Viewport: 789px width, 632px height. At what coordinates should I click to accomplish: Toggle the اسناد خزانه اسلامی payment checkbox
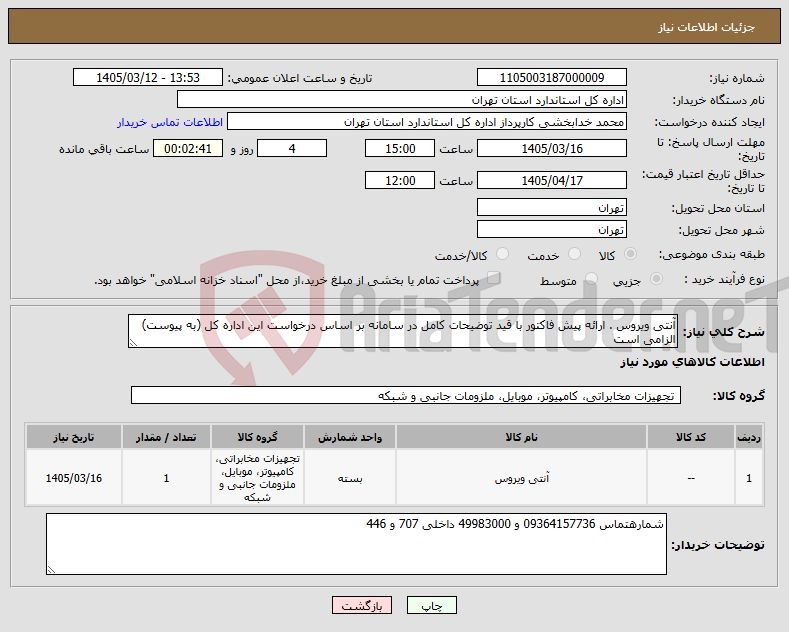click(x=494, y=278)
